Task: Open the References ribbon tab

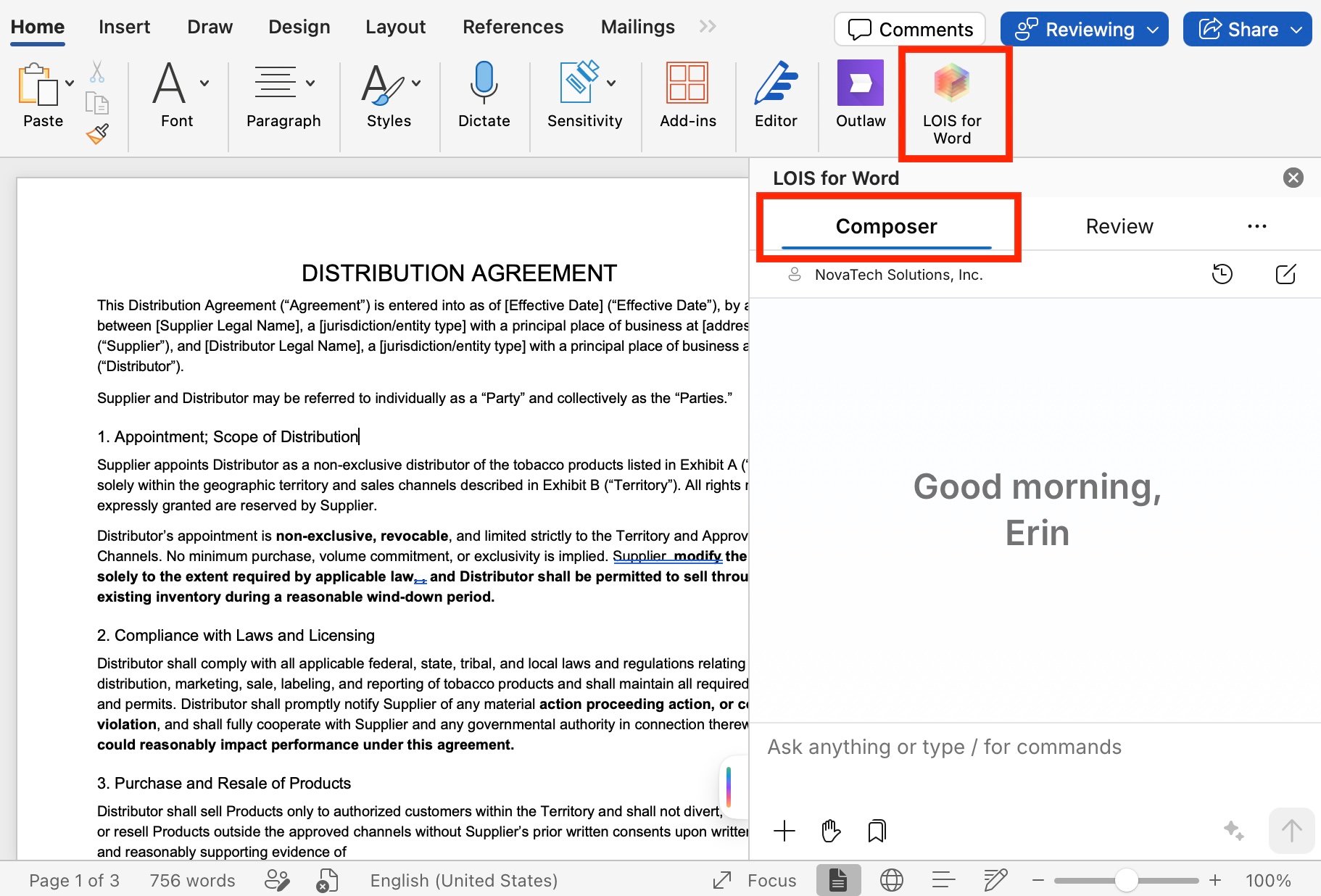Action: (513, 27)
